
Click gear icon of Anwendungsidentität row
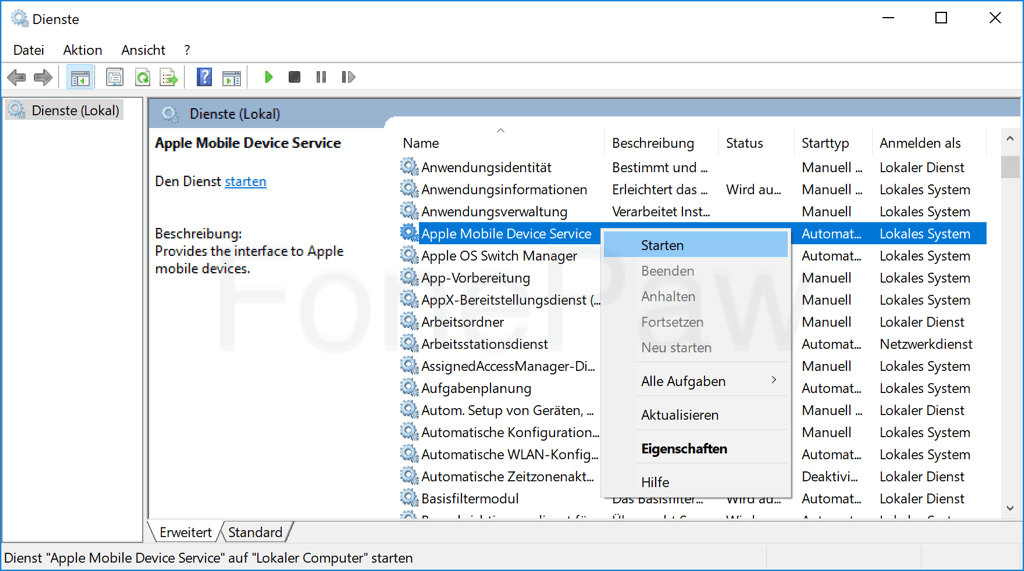coord(409,167)
